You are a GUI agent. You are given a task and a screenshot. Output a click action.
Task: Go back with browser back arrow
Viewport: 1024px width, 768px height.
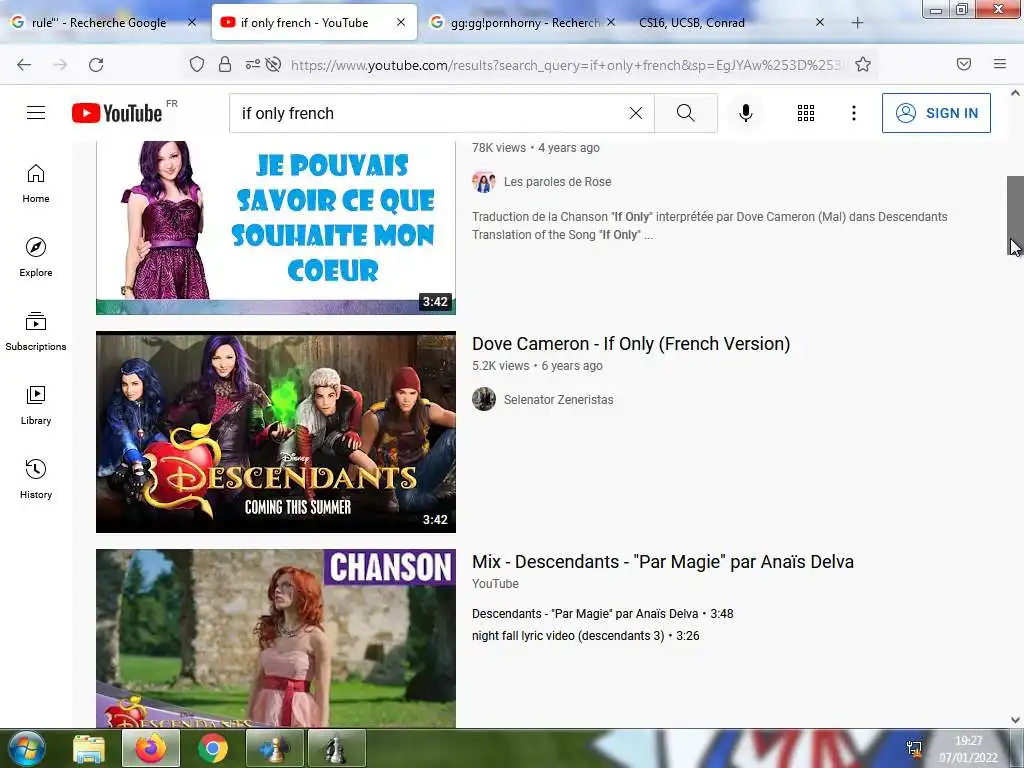(x=24, y=64)
